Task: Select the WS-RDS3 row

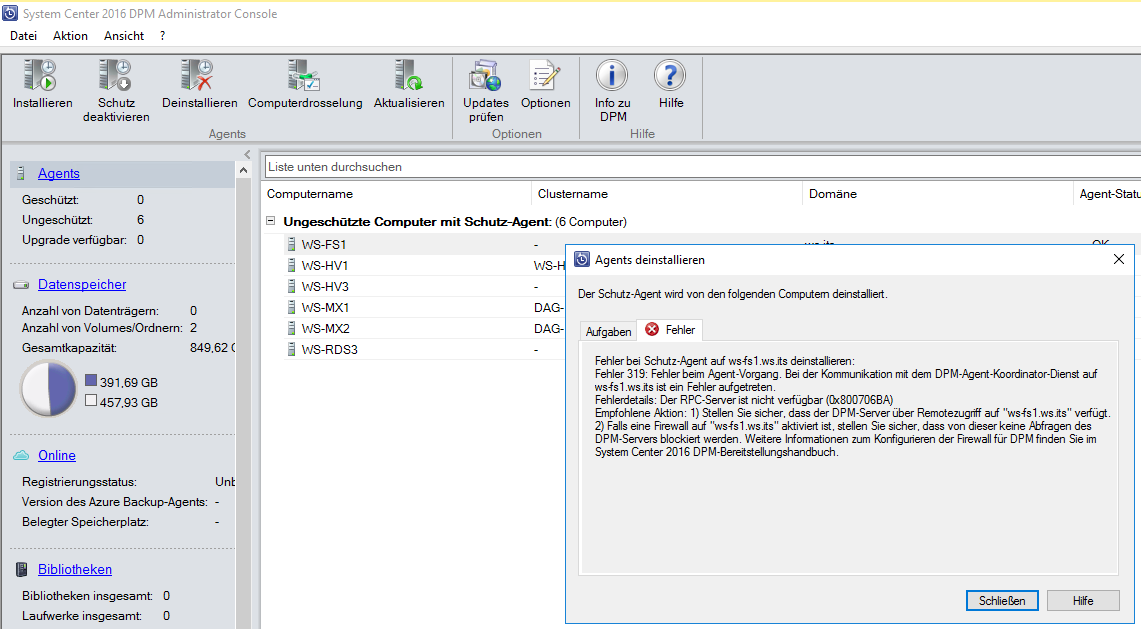Action: (x=424, y=349)
